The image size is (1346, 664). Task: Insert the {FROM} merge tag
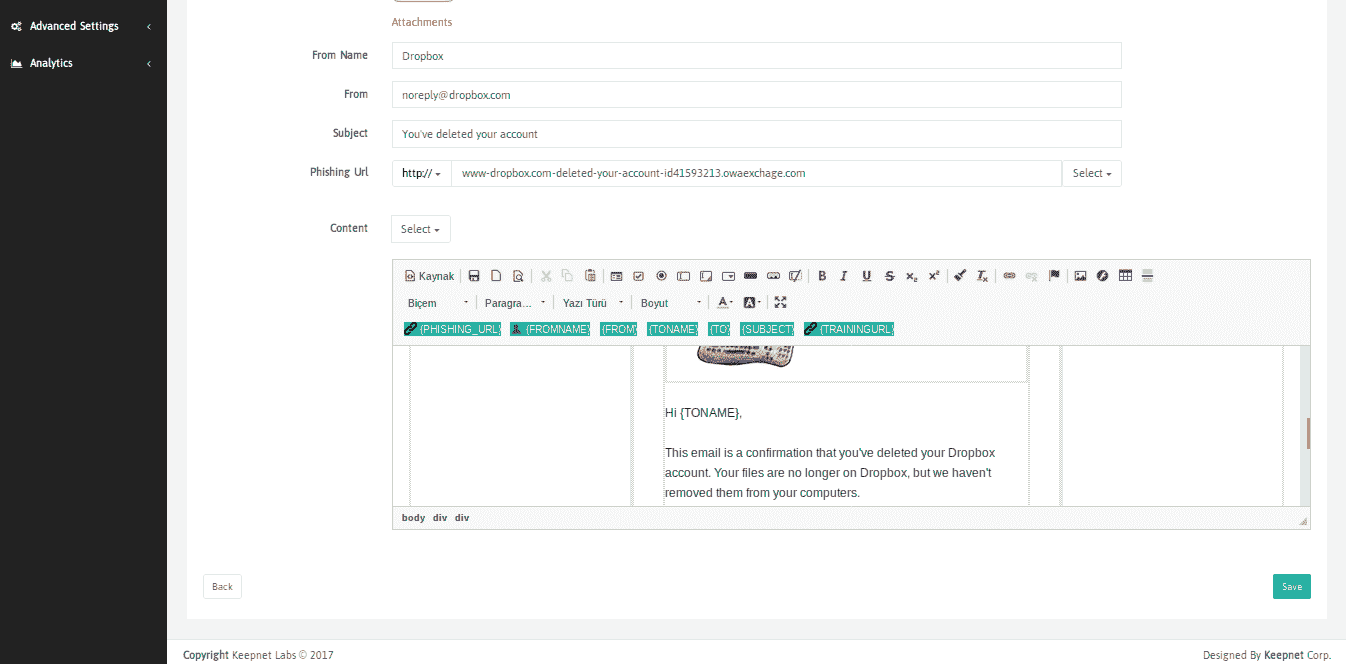[x=619, y=329]
